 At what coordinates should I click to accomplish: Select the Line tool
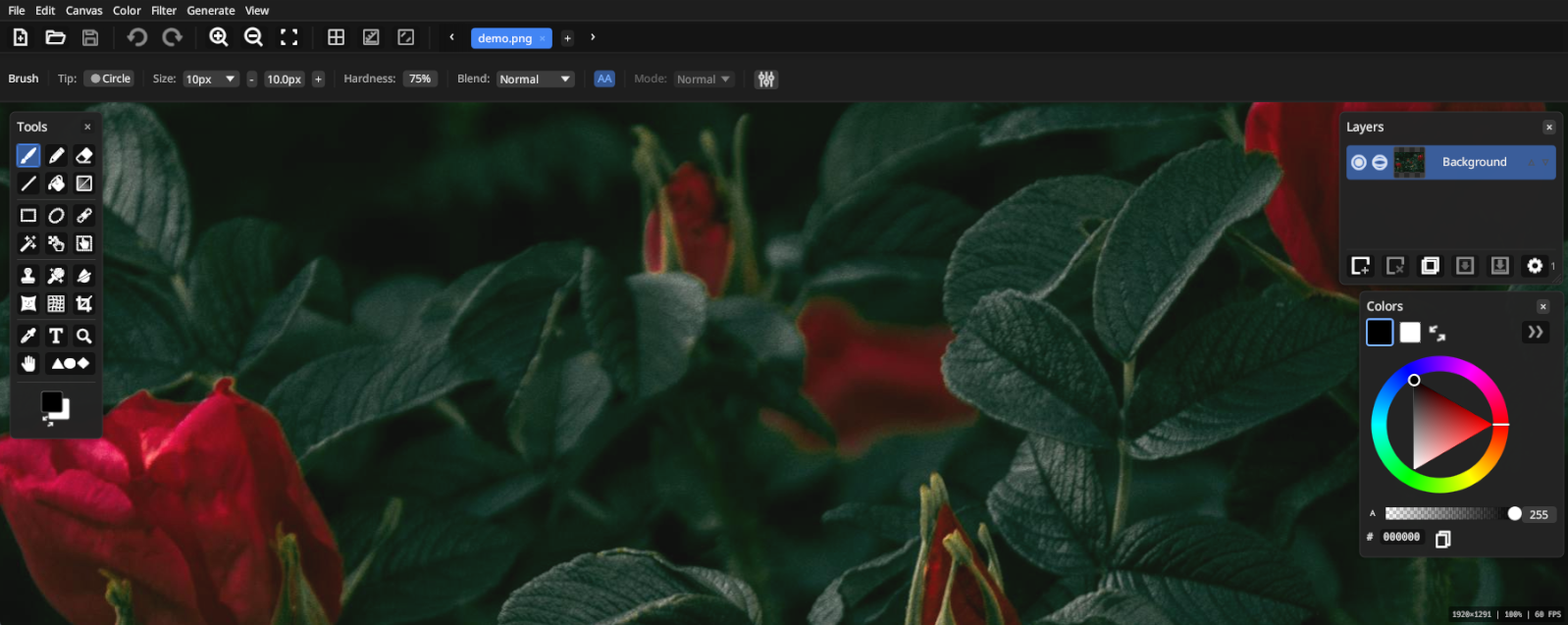(x=28, y=183)
